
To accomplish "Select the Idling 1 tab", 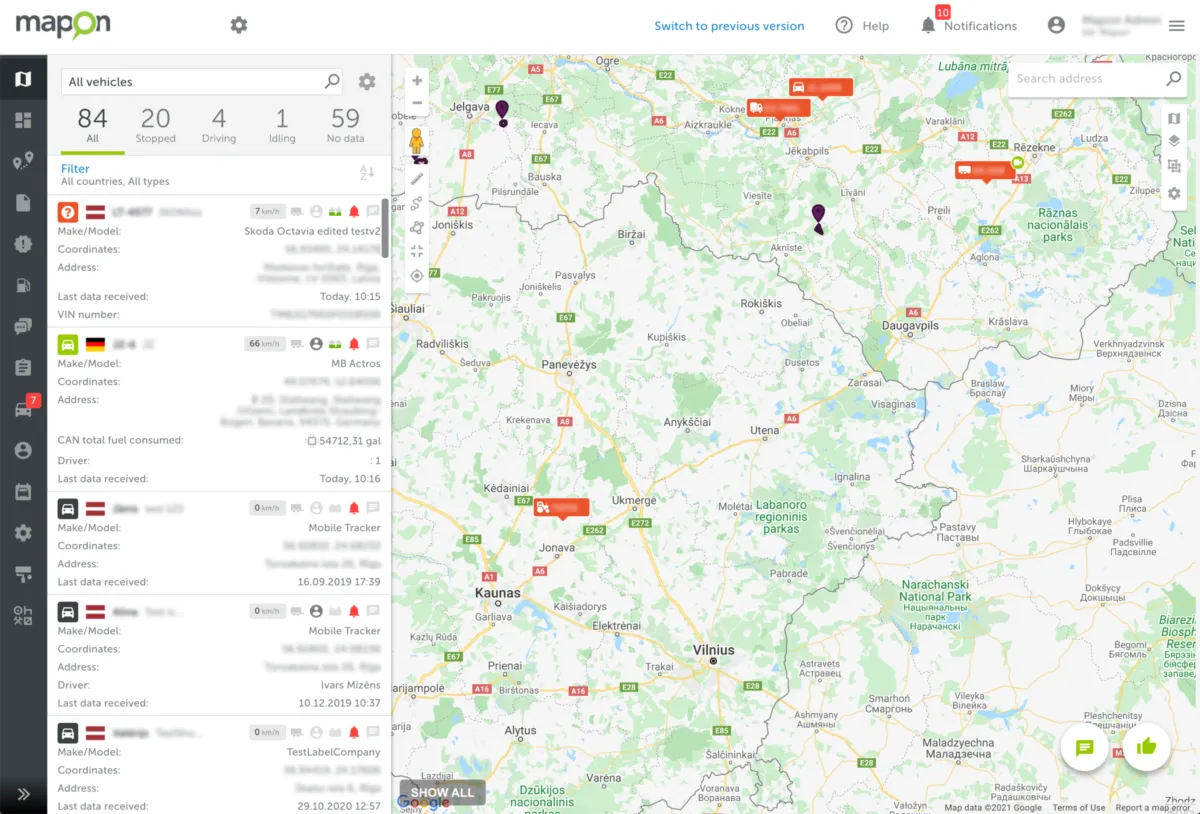I will (282, 126).
